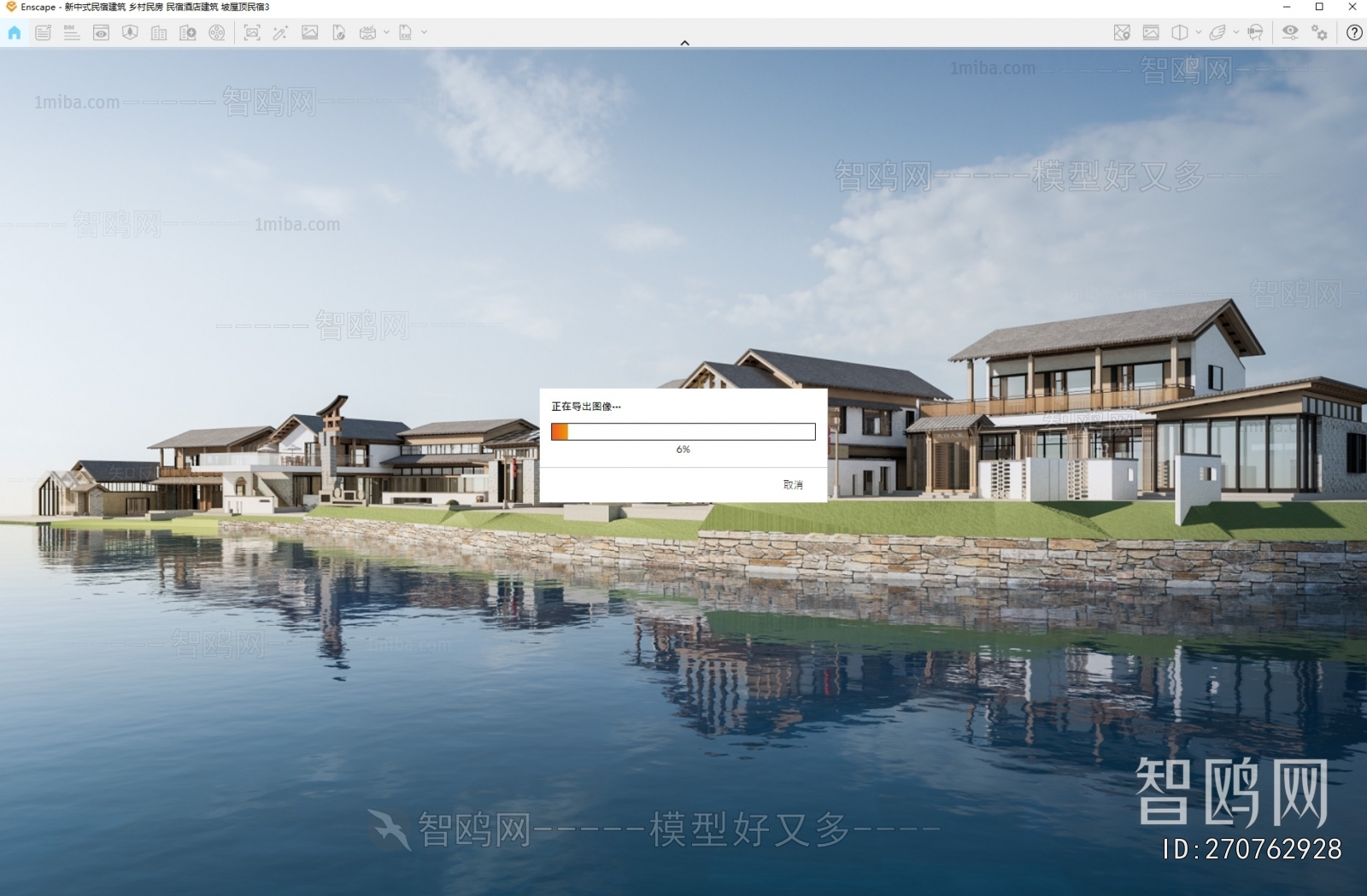The height and width of the screenshot is (896, 1367).
Task: Open the EXE export dropdown arrow
Action: [x=424, y=32]
